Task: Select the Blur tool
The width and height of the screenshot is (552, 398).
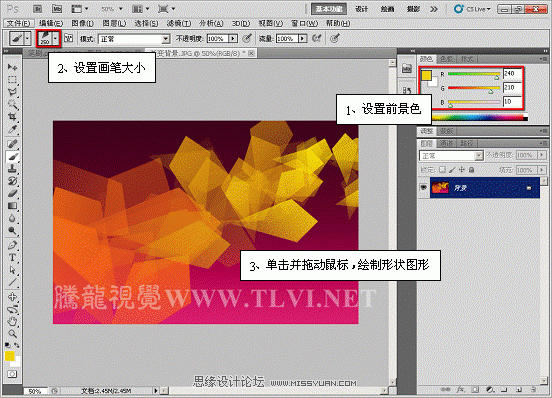Action: (x=12, y=219)
